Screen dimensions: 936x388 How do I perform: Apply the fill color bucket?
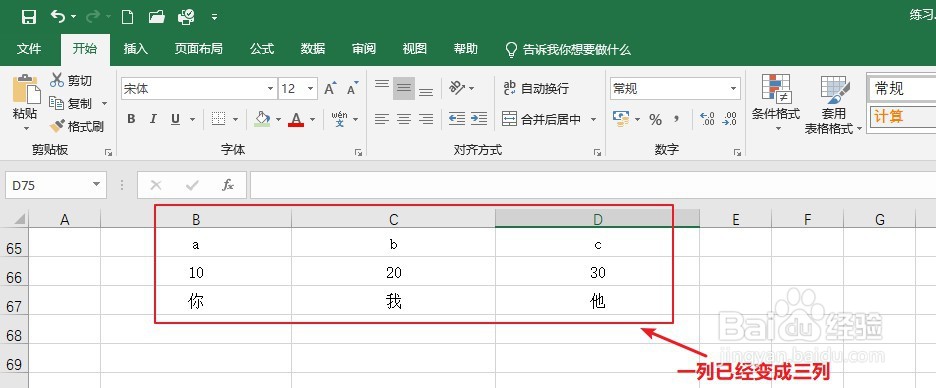pyautogui.click(x=262, y=119)
